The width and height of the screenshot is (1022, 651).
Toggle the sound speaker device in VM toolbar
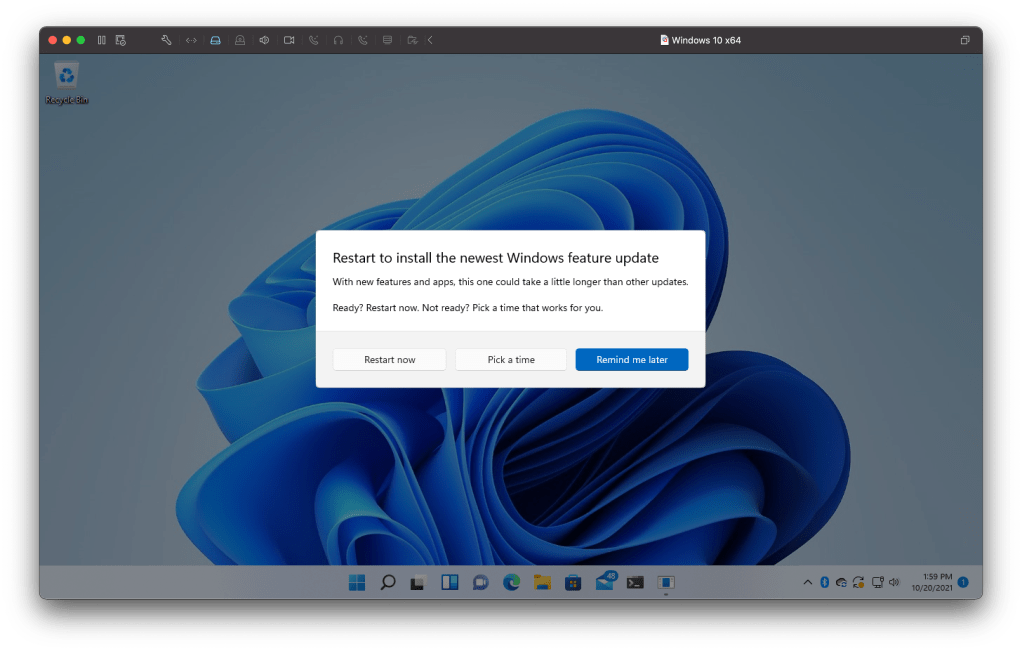click(x=264, y=40)
